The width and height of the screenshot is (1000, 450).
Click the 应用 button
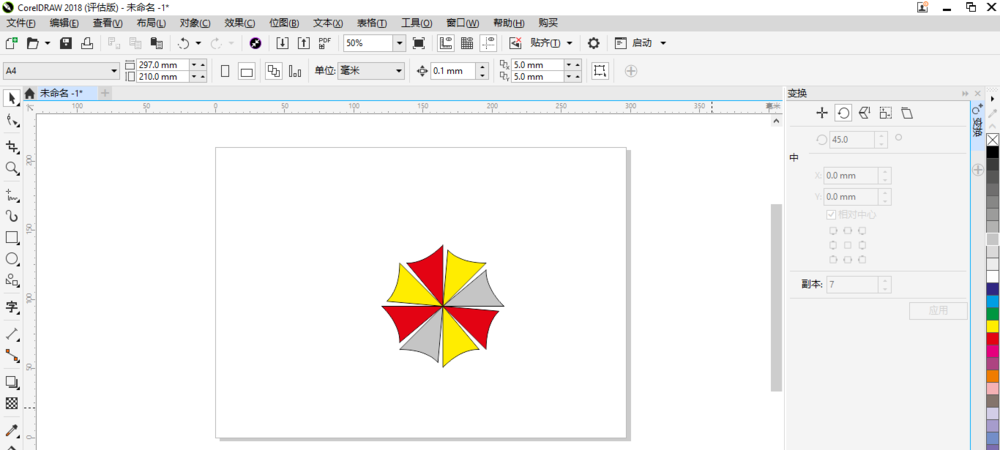(x=938, y=310)
